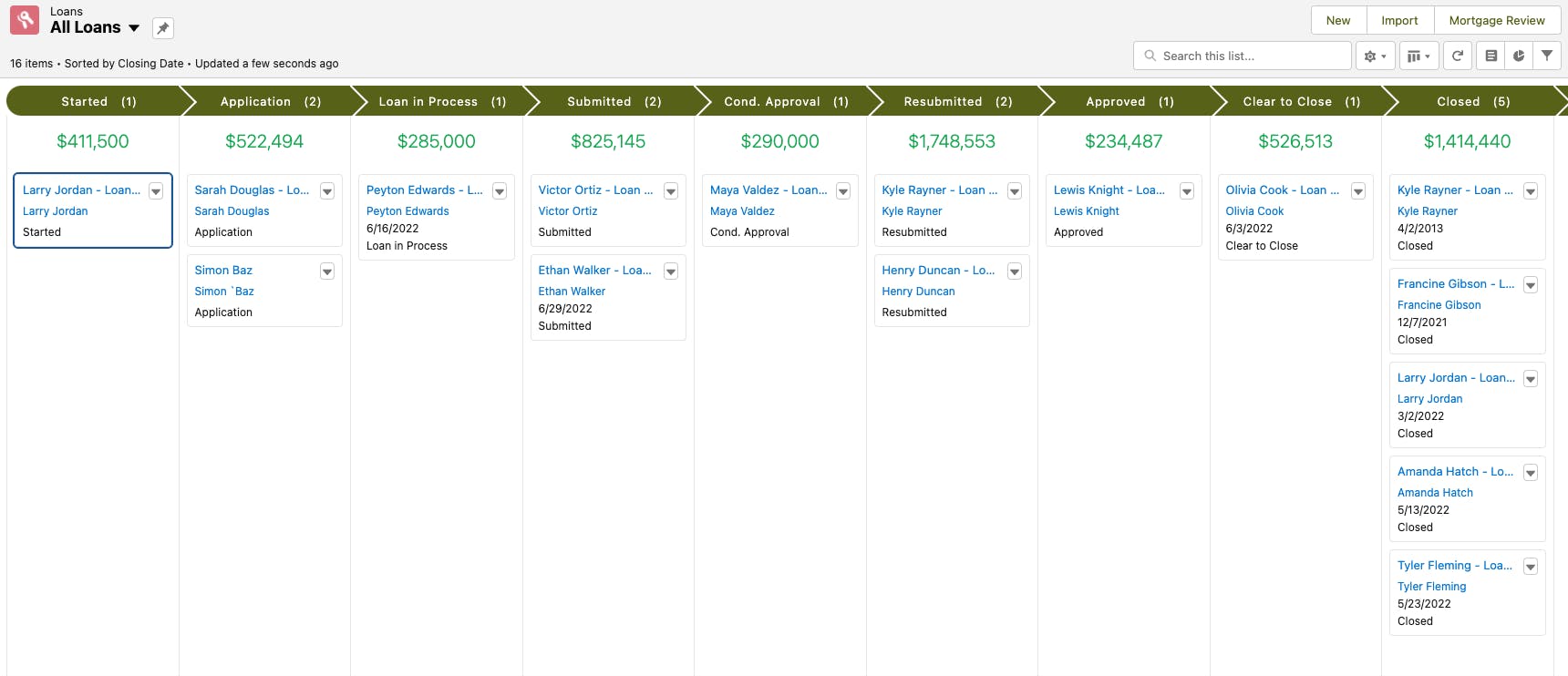Open the display-as Kanban view switcher
Image resolution: width=1568 pixels, height=676 pixels.
[1418, 56]
